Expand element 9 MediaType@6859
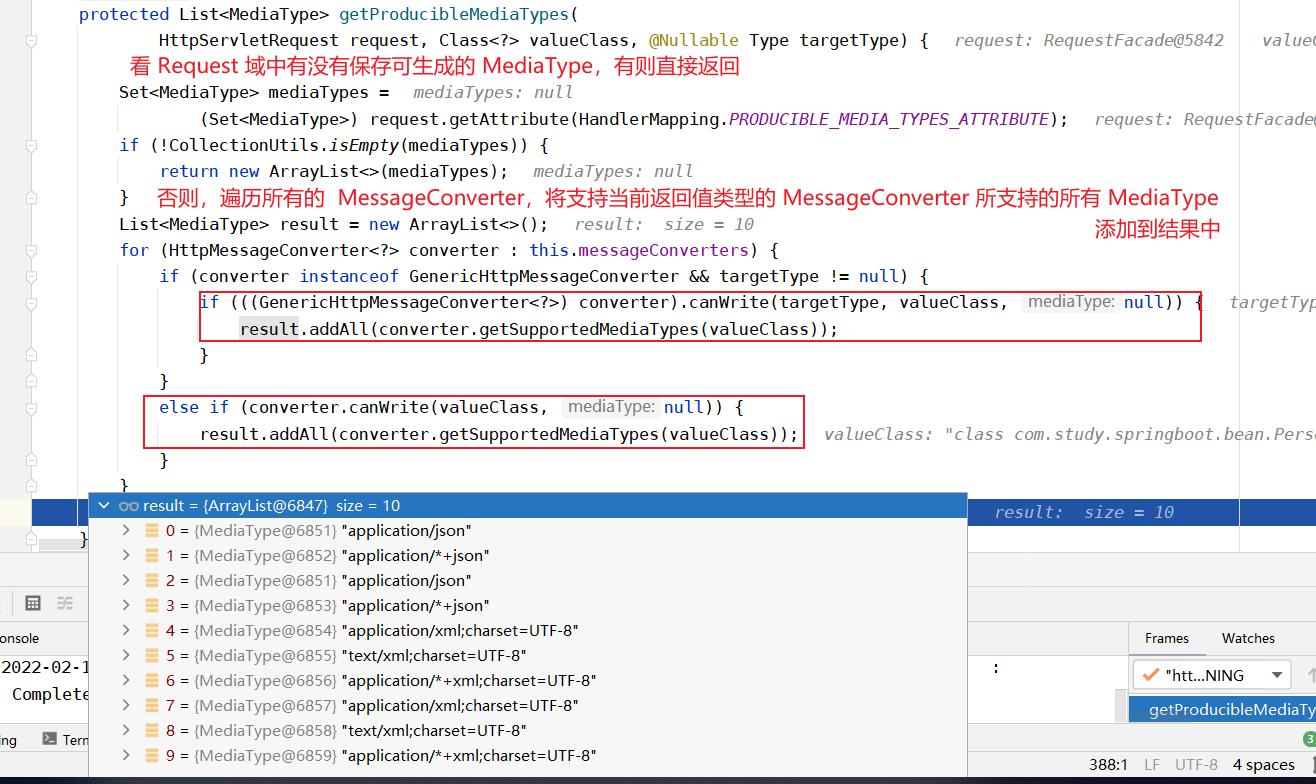 126,756
